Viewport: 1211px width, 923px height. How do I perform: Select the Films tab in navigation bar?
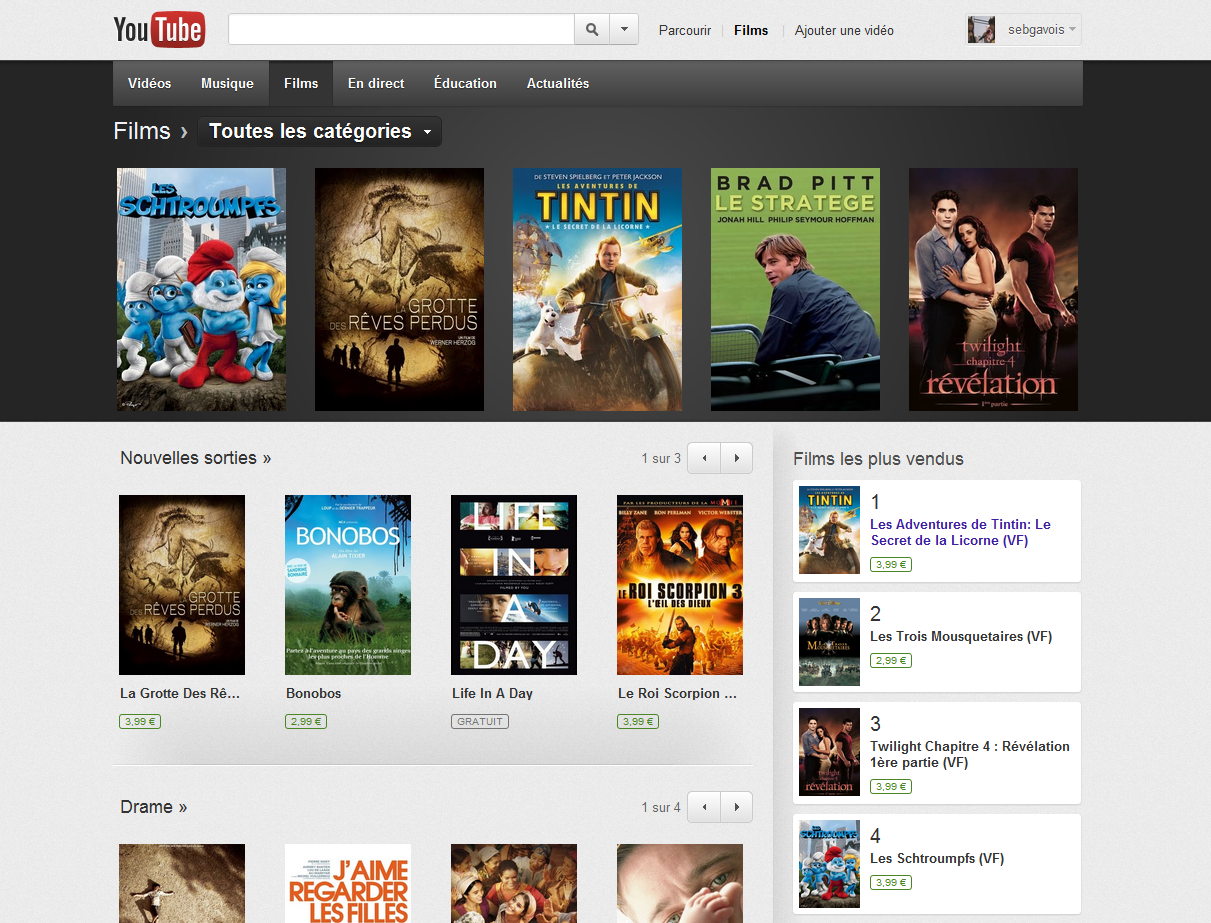click(301, 83)
